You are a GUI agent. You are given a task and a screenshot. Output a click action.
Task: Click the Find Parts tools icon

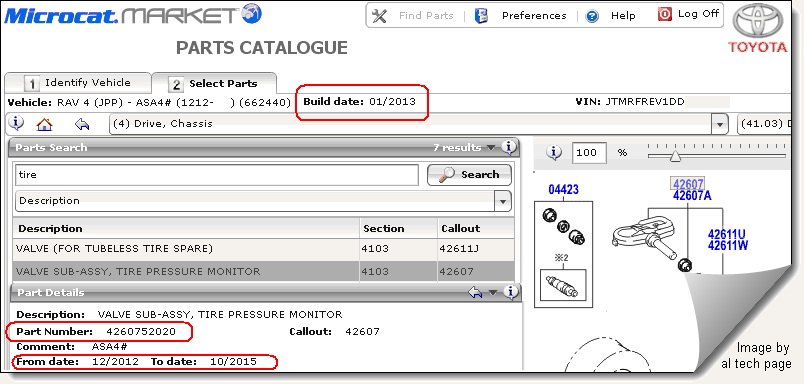[379, 16]
